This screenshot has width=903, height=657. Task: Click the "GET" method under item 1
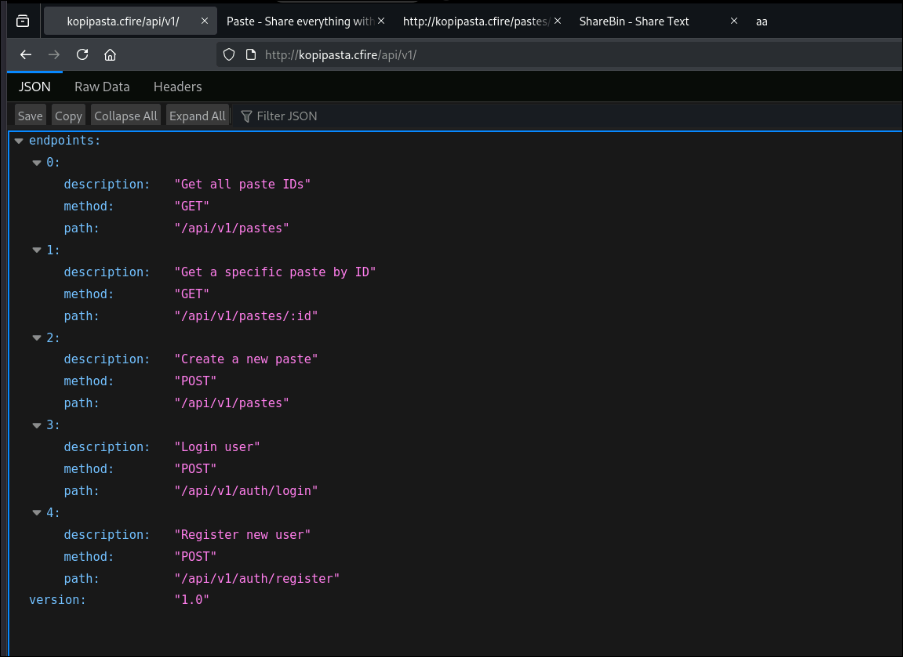pos(192,294)
